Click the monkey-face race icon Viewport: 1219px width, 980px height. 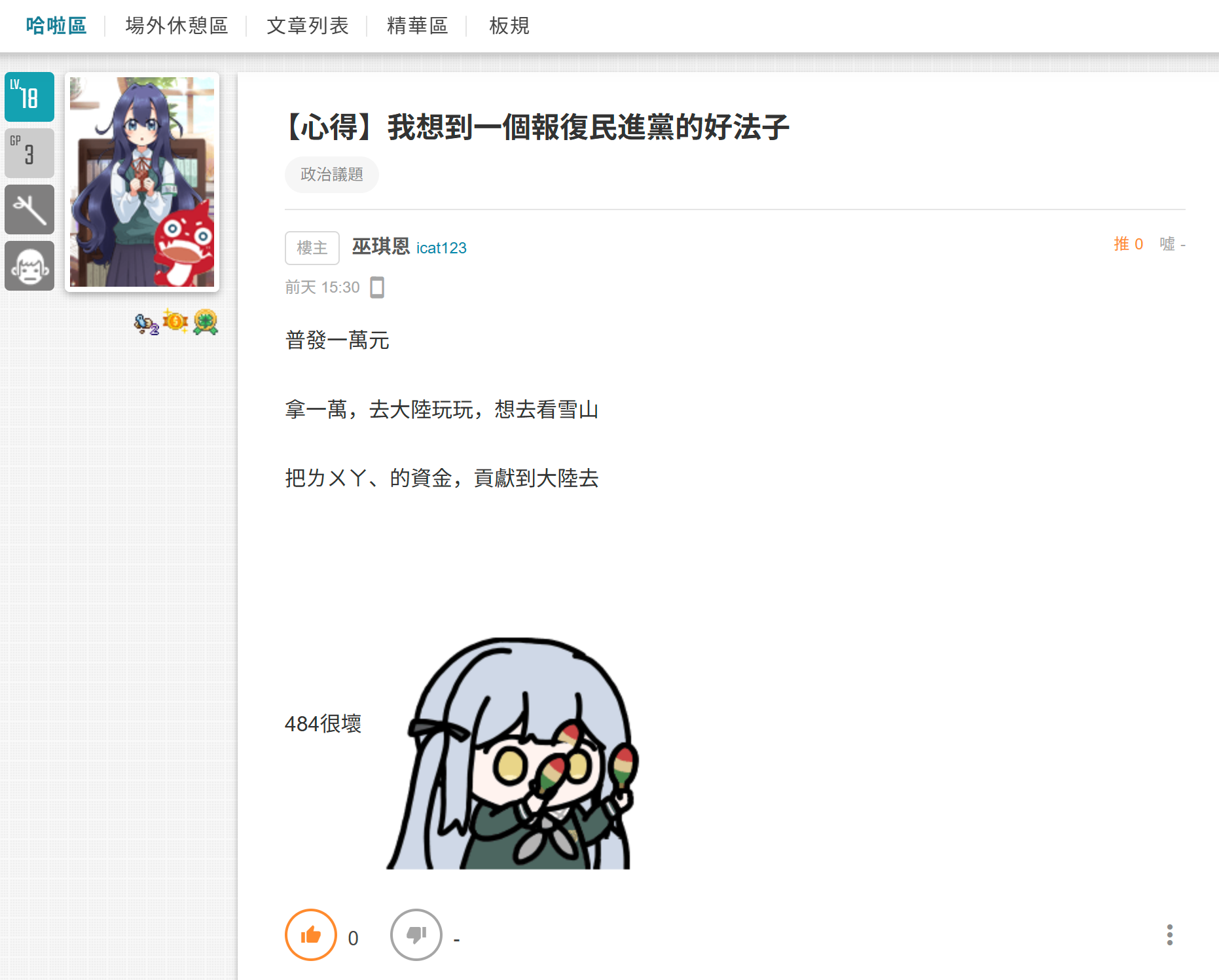pyautogui.click(x=29, y=266)
